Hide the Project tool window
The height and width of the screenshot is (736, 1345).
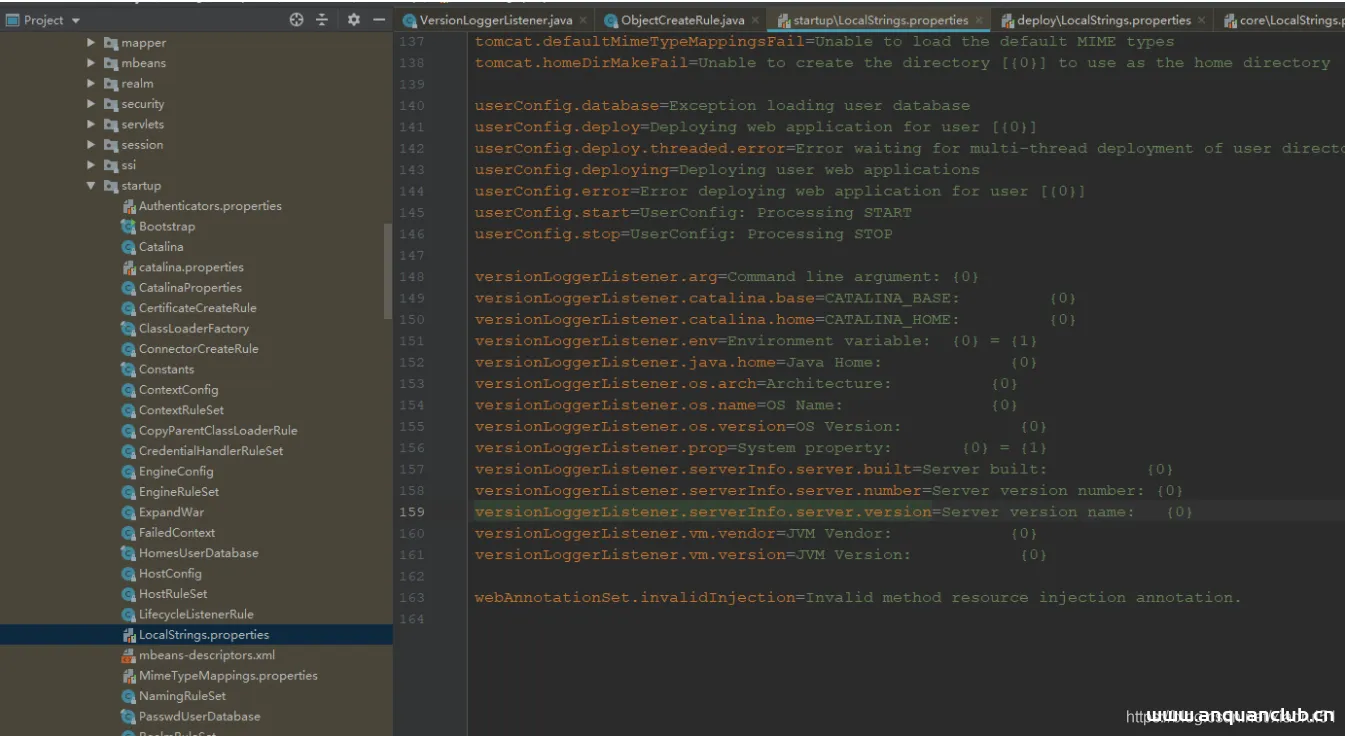pyautogui.click(x=379, y=20)
